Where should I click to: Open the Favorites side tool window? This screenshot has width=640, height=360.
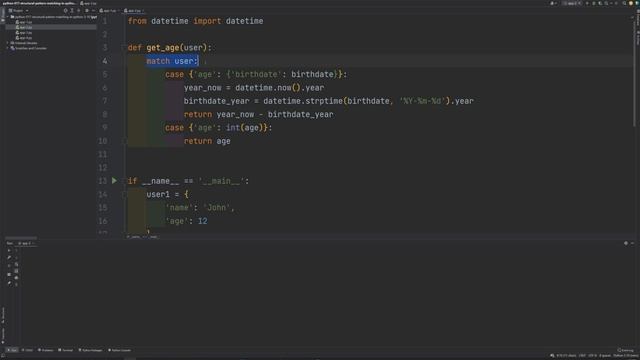tap(3, 336)
